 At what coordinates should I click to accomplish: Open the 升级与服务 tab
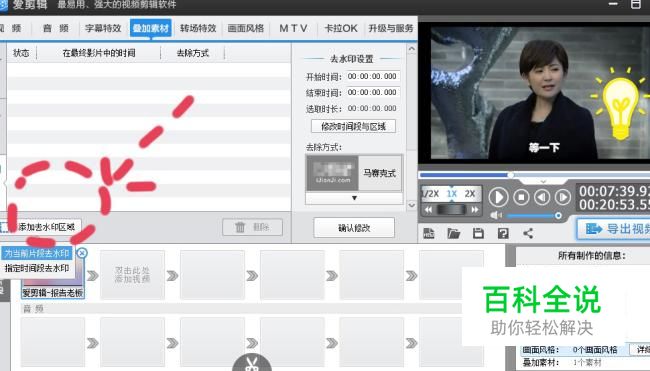(x=390, y=28)
